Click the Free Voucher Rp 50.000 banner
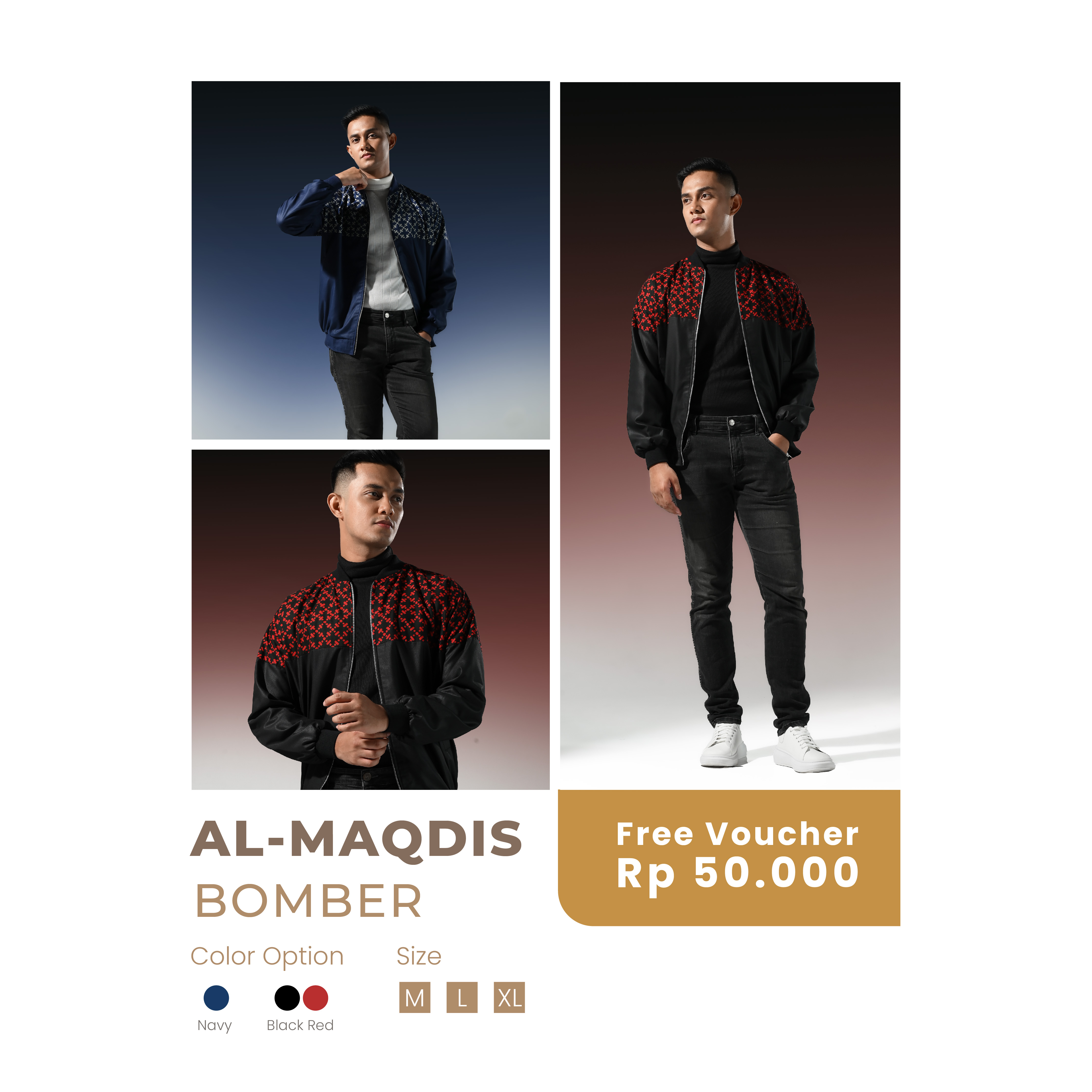Viewport: 1092px width, 1092px height. click(x=729, y=857)
